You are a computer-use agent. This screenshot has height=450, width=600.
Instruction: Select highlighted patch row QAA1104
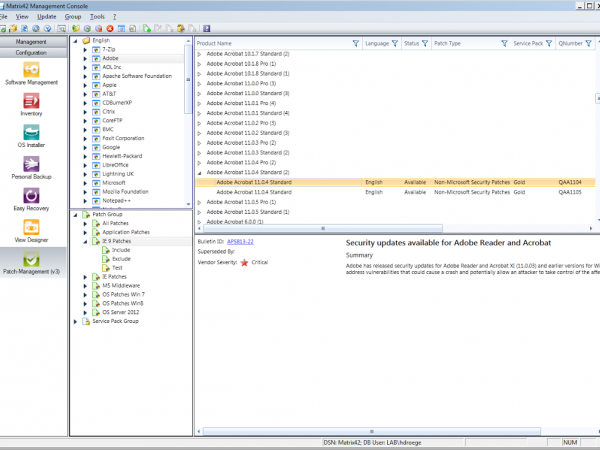pyautogui.click(x=395, y=182)
